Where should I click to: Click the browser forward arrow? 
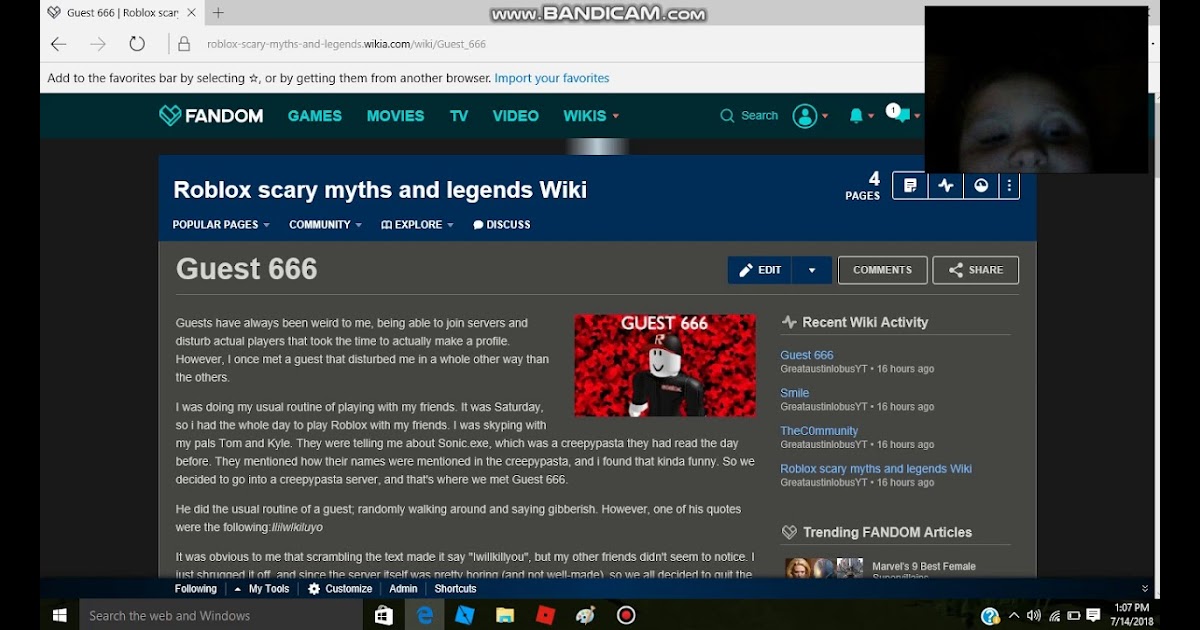coord(98,44)
